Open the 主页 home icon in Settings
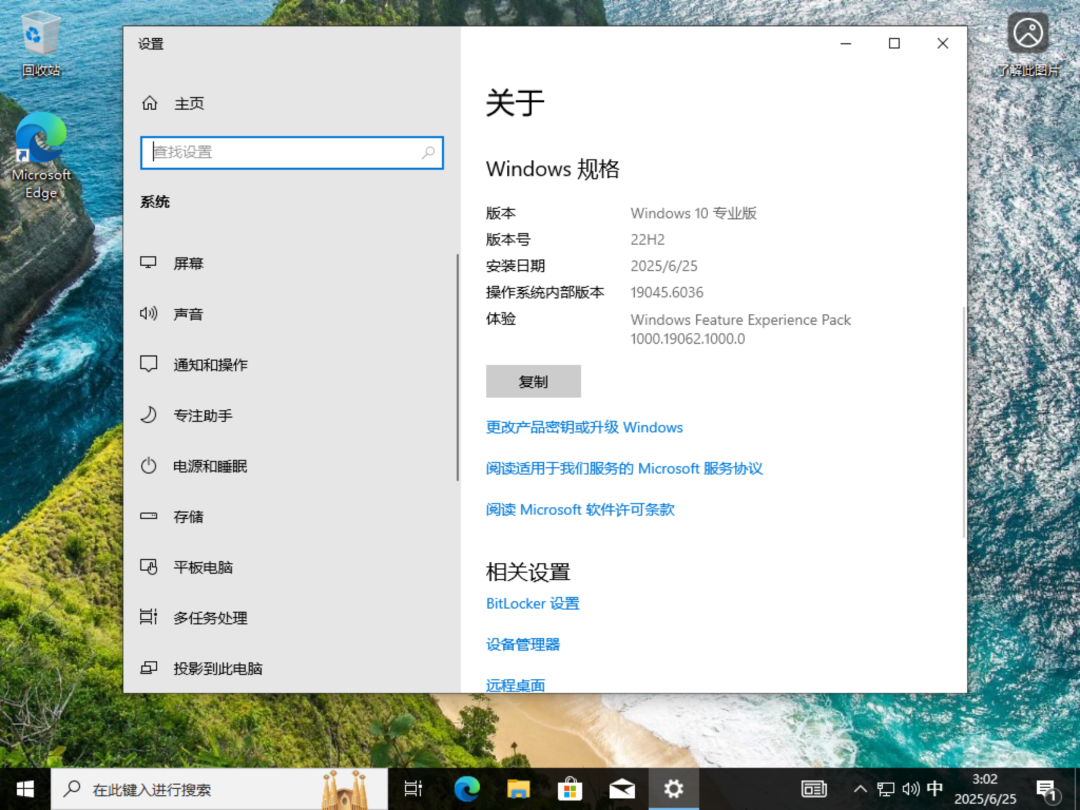The width and height of the screenshot is (1080, 810). pos(149,103)
